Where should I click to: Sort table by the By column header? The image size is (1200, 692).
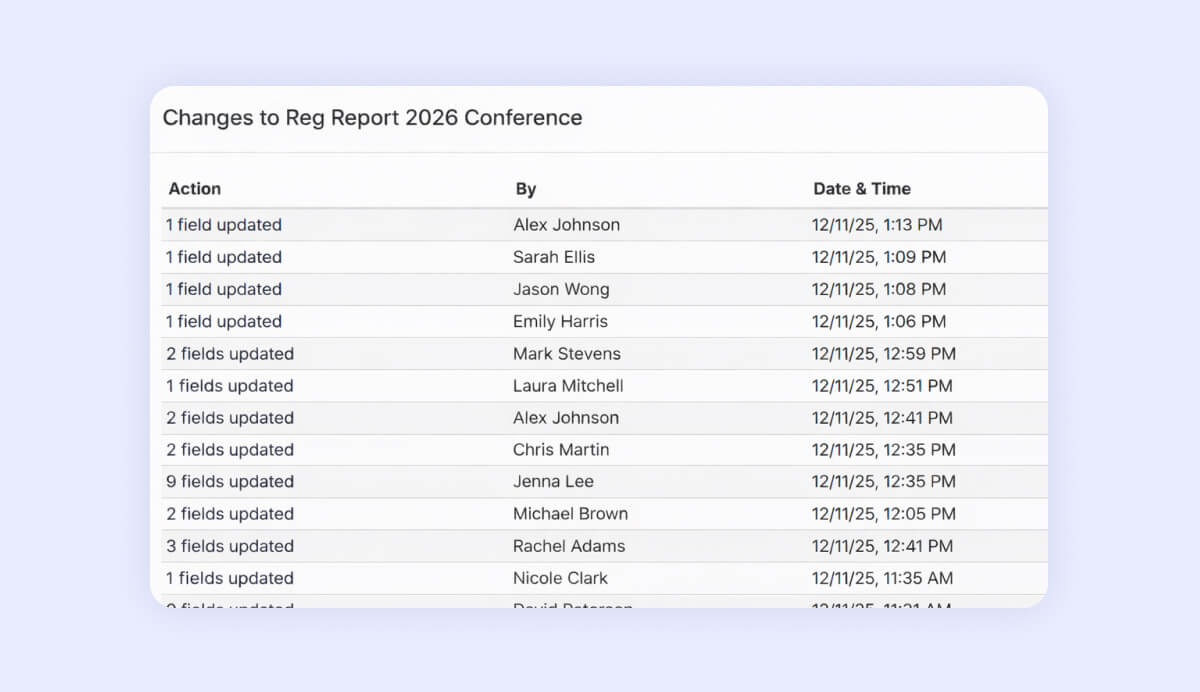[525, 189]
